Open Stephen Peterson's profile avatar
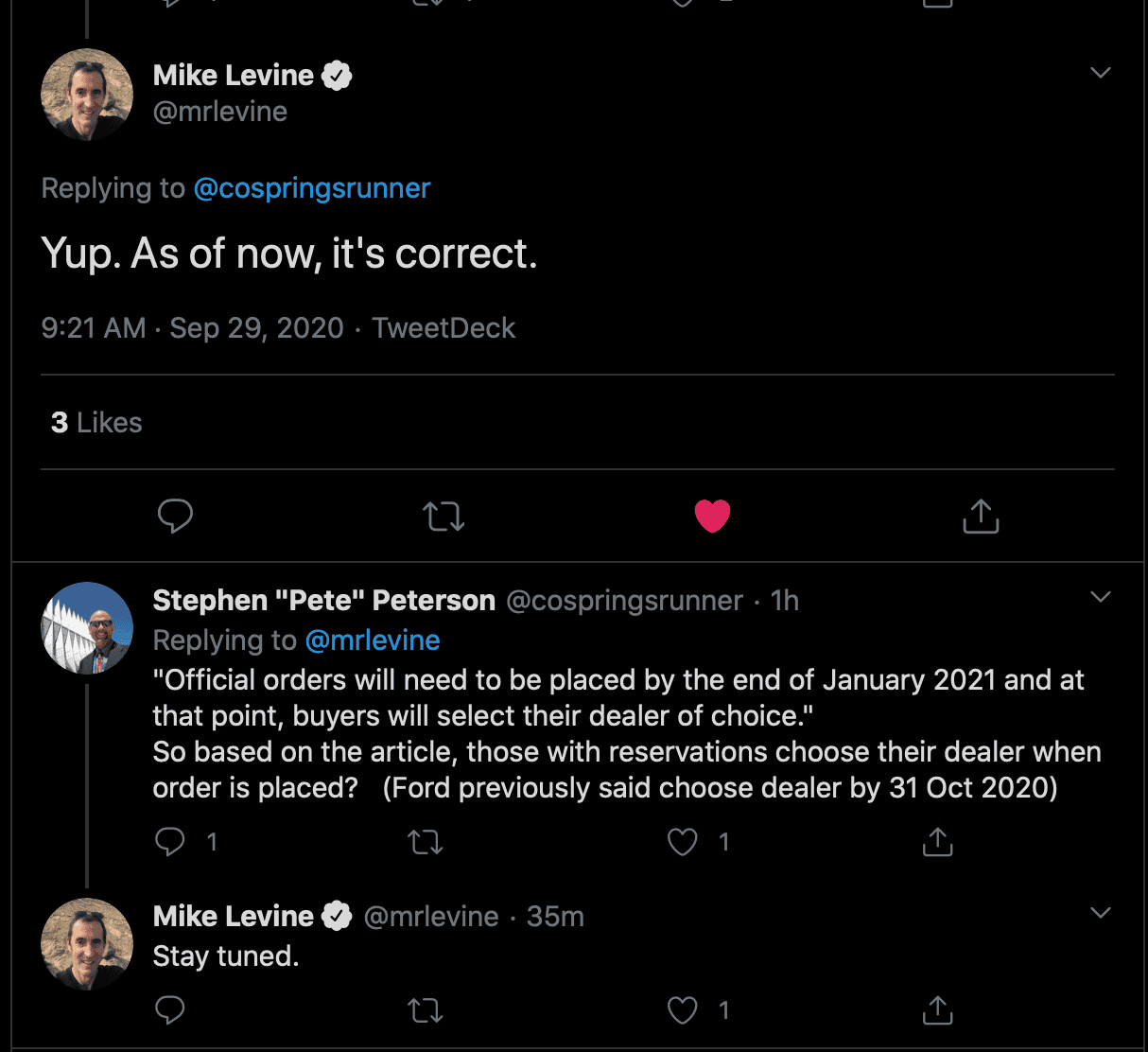 coord(87,628)
